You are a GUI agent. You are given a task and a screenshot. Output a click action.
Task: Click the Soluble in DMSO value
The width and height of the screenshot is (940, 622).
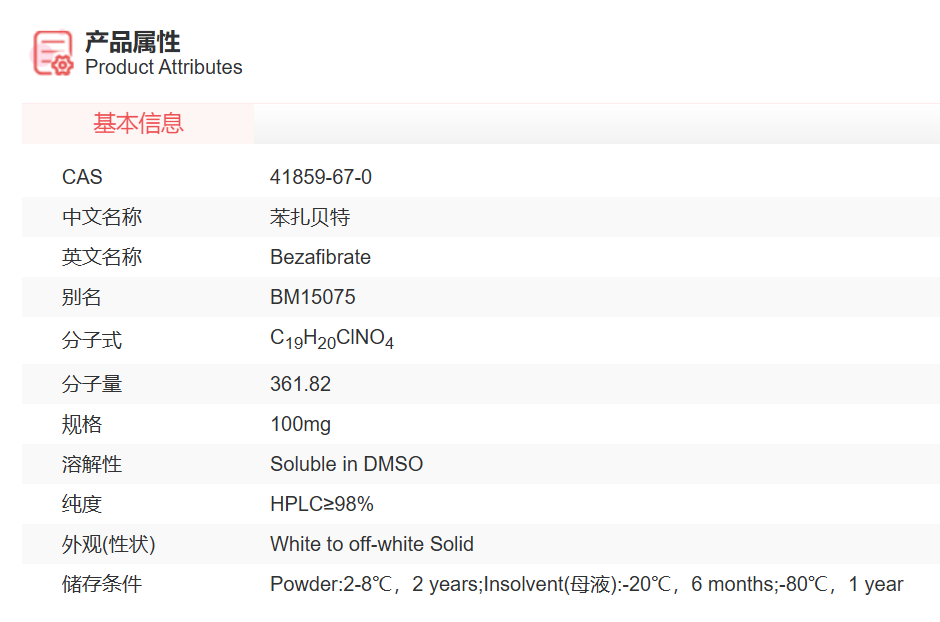pyautogui.click(x=346, y=464)
